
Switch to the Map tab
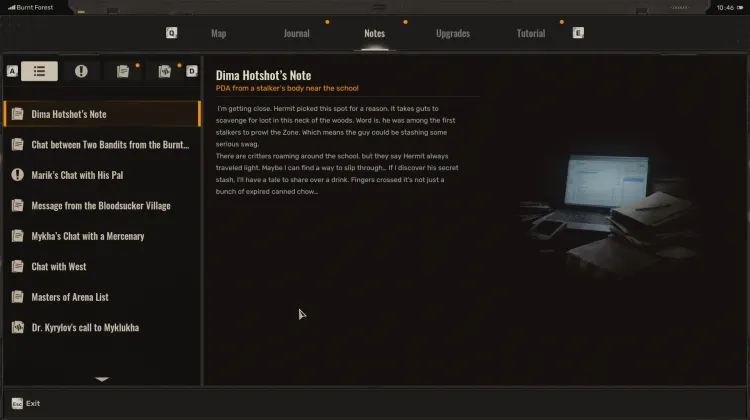click(219, 33)
